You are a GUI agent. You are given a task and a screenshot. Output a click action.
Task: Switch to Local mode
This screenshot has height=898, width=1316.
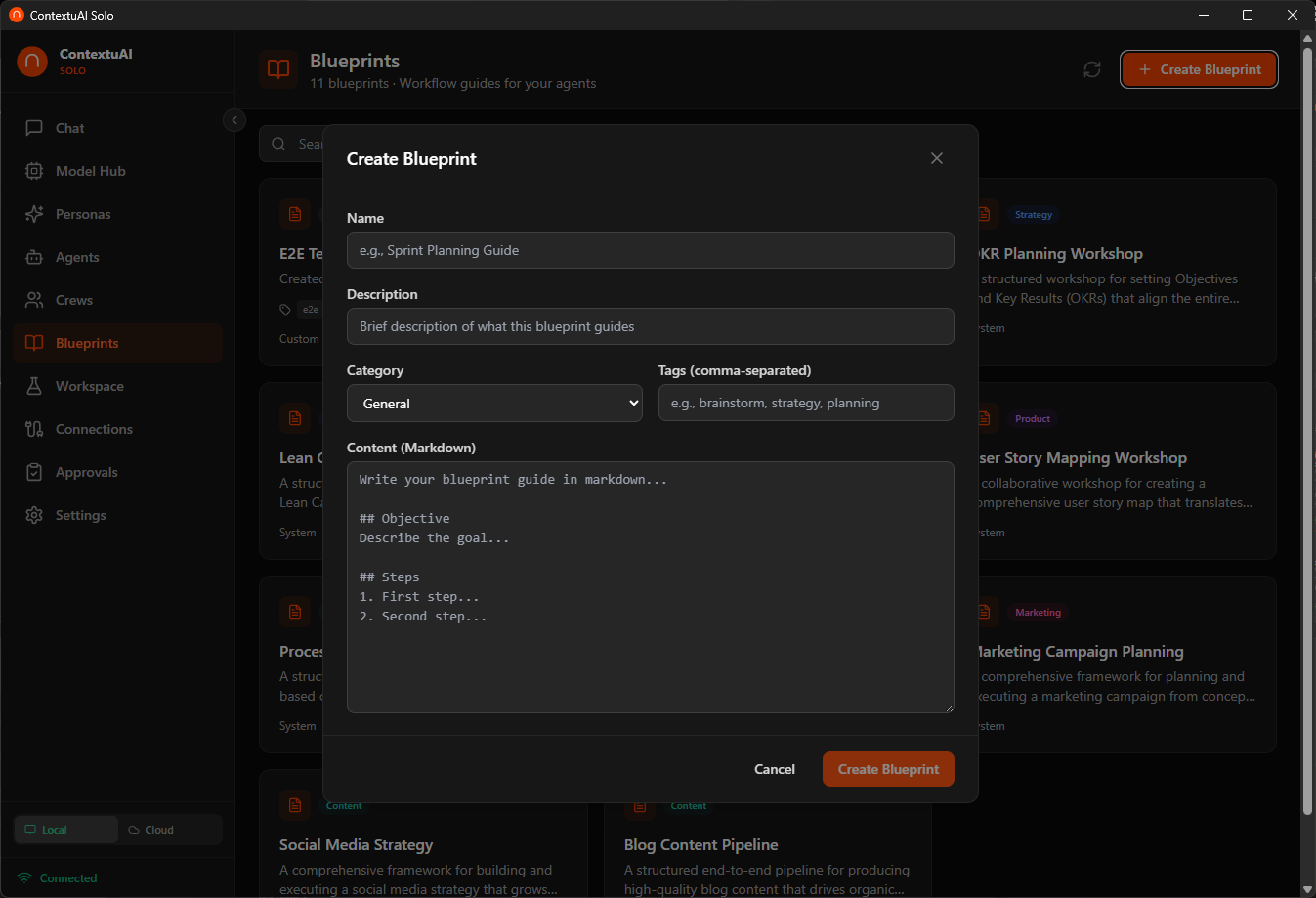[x=65, y=829]
